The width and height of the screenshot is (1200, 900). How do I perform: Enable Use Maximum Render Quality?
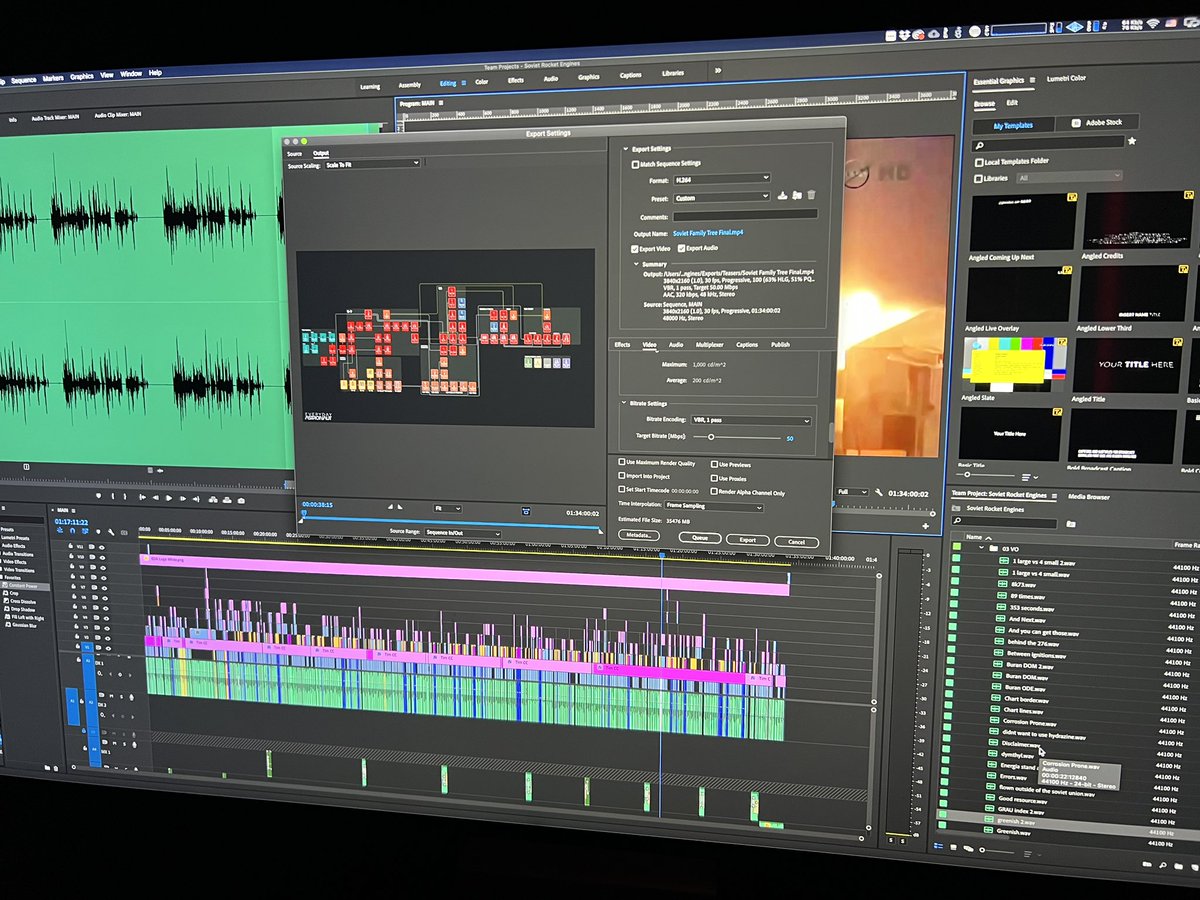click(x=622, y=463)
